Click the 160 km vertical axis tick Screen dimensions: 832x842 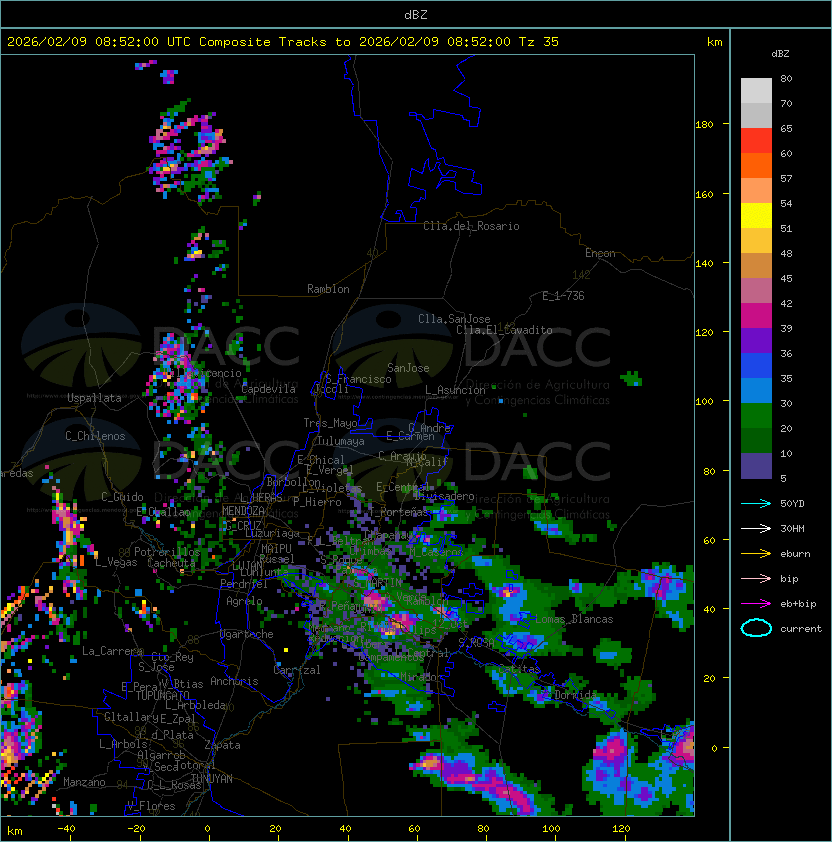704,194
